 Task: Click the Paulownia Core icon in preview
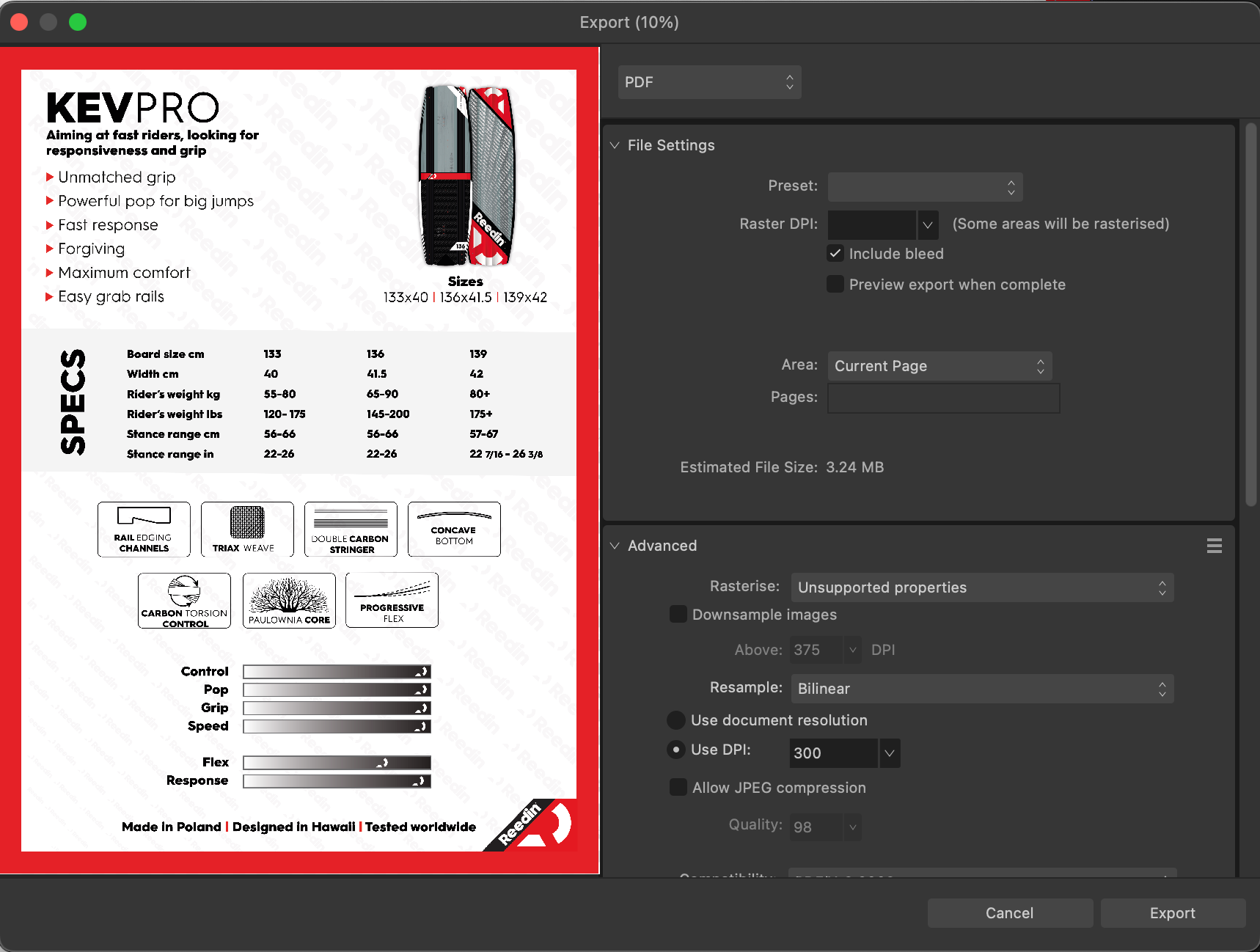click(x=289, y=601)
